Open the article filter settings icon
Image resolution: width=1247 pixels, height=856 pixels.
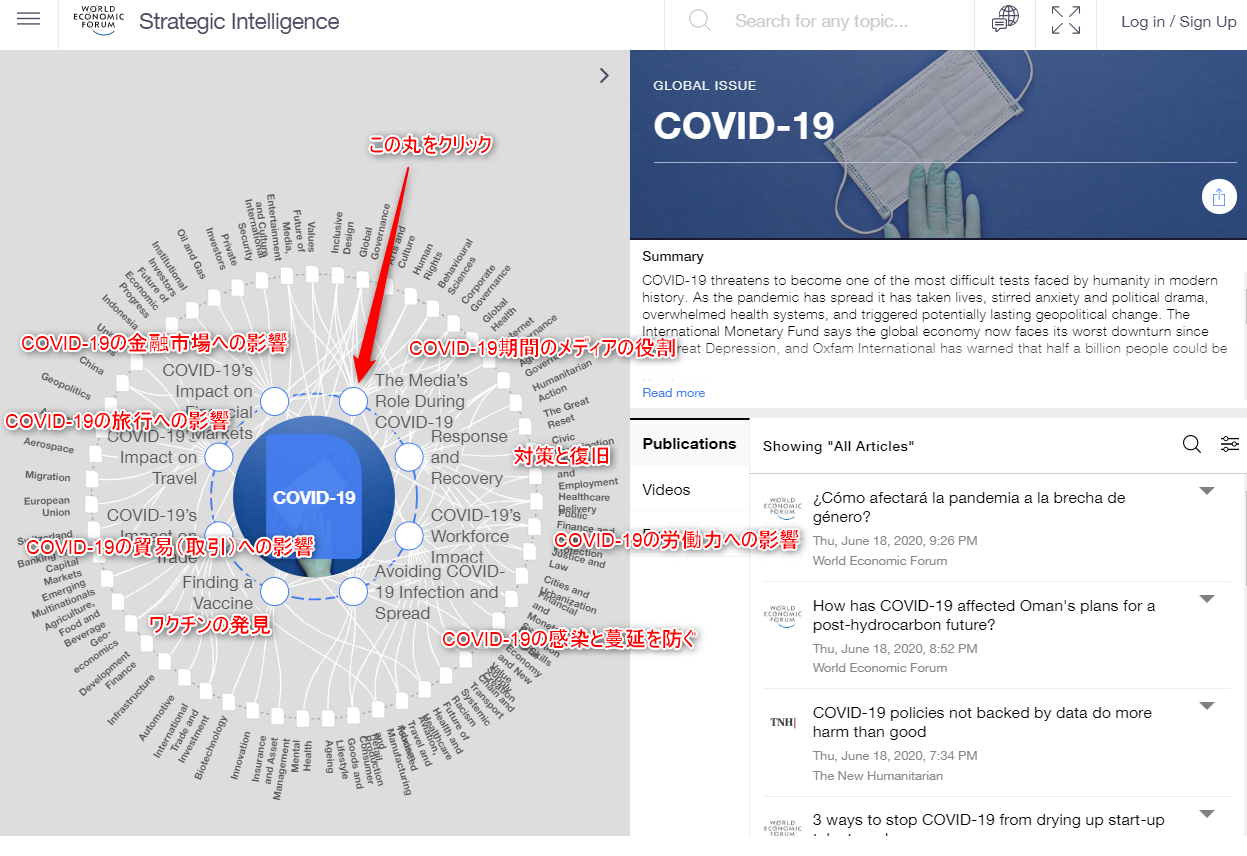pos(1230,445)
